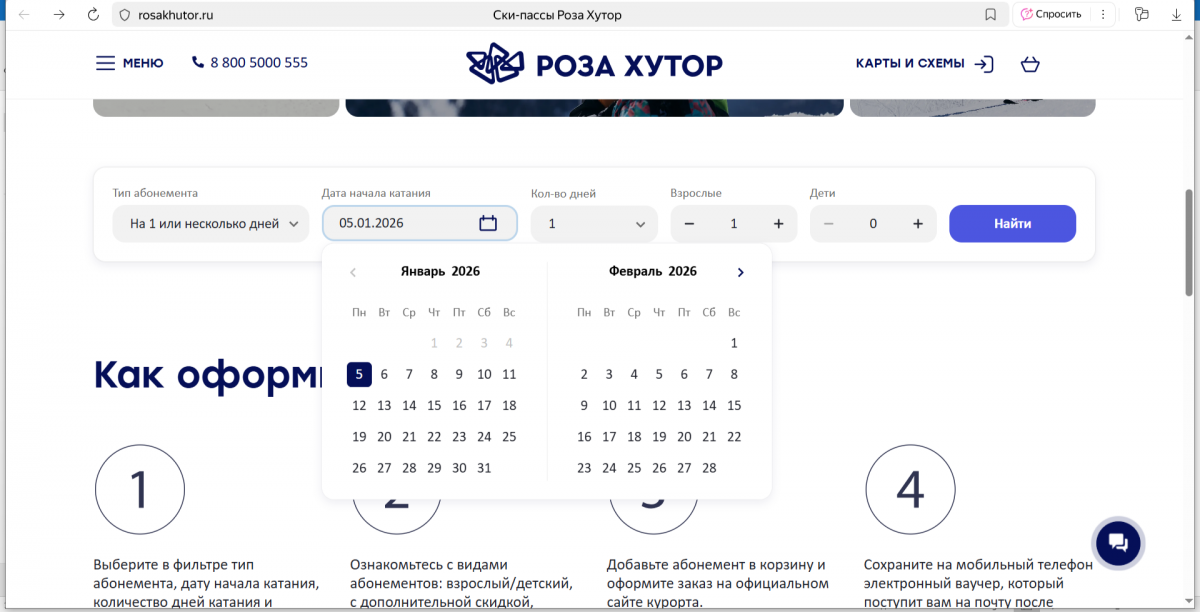Screen dimensions: 1200x612
Task: Click the login arrow icon
Action: tap(984, 64)
